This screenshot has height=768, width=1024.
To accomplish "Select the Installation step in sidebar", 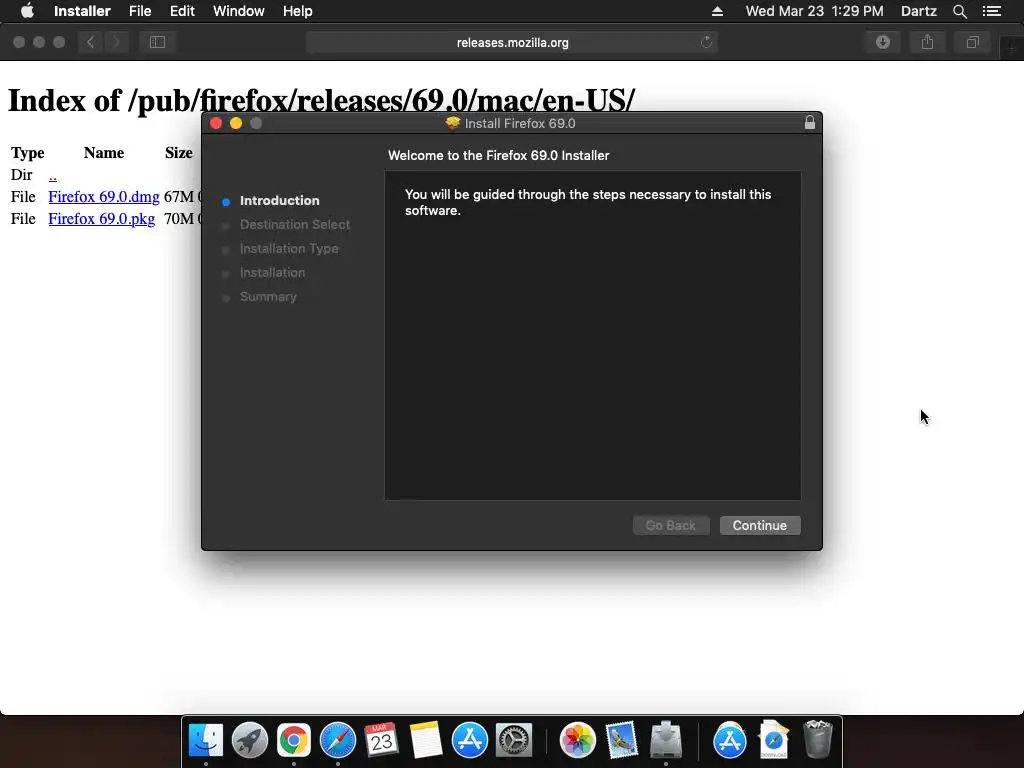I will click(x=272, y=273).
